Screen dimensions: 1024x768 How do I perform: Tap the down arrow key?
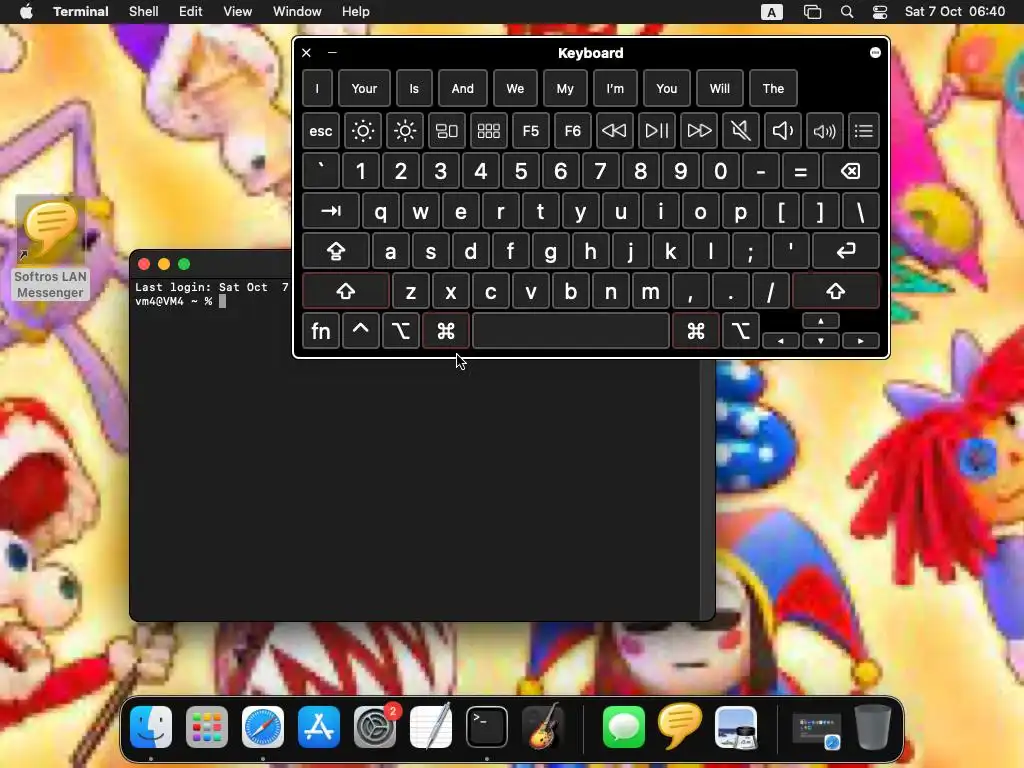[x=821, y=340]
